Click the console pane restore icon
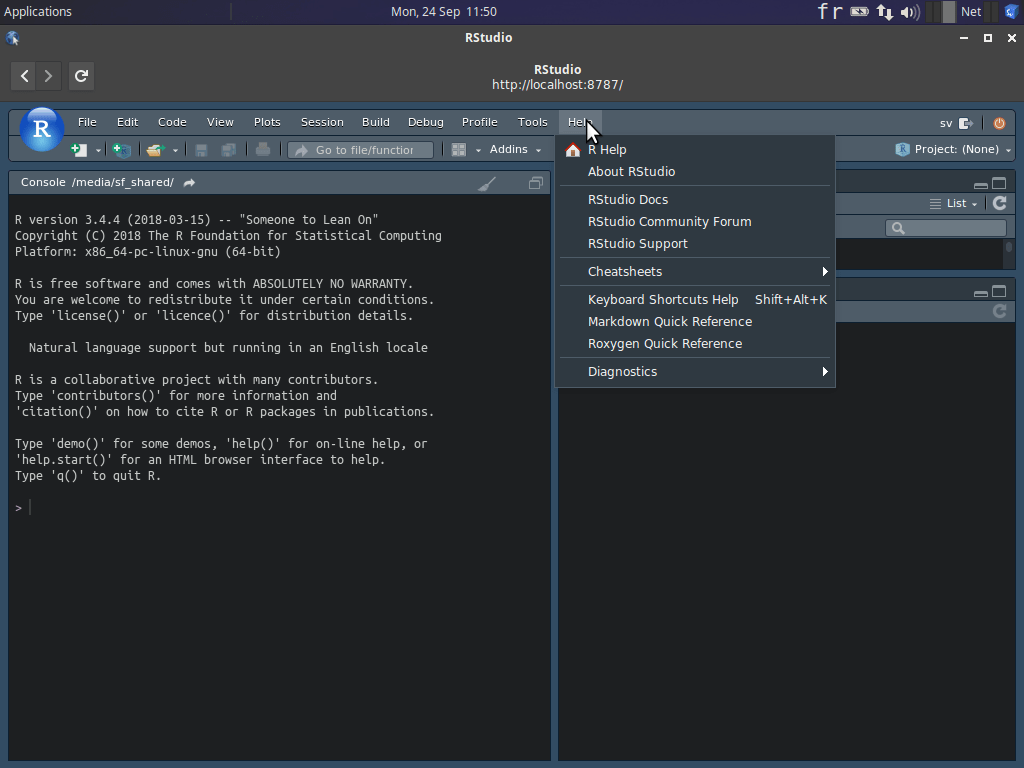This screenshot has height=768, width=1024. pyautogui.click(x=536, y=183)
